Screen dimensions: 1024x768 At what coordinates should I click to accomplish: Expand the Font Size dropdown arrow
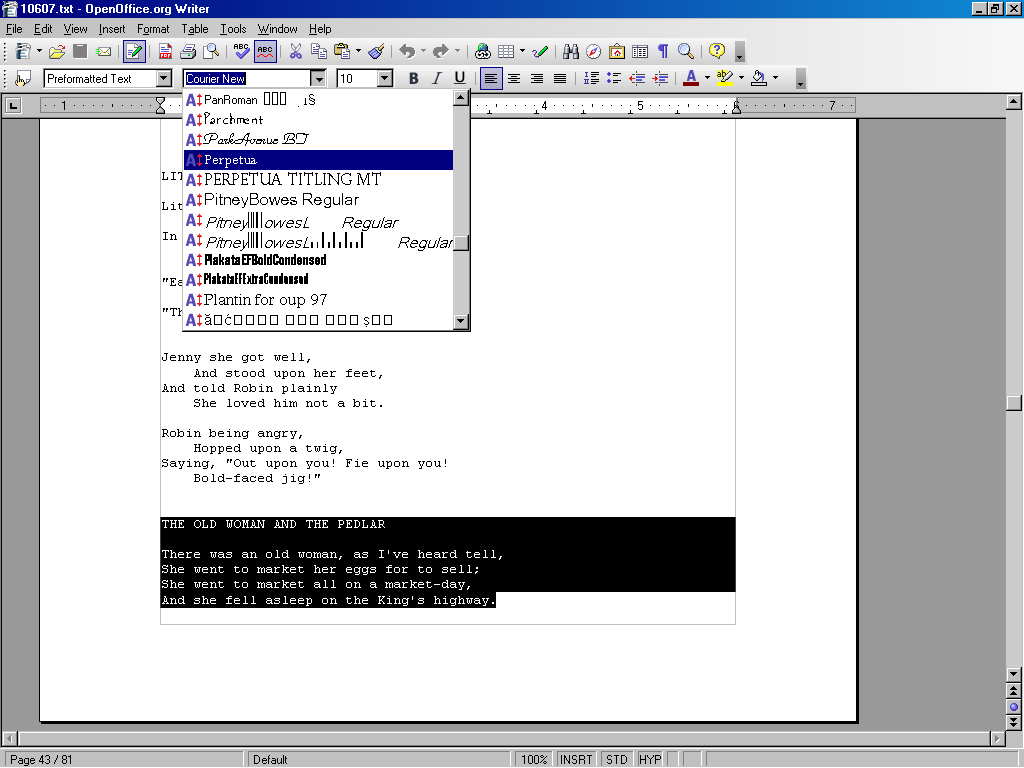click(385, 78)
